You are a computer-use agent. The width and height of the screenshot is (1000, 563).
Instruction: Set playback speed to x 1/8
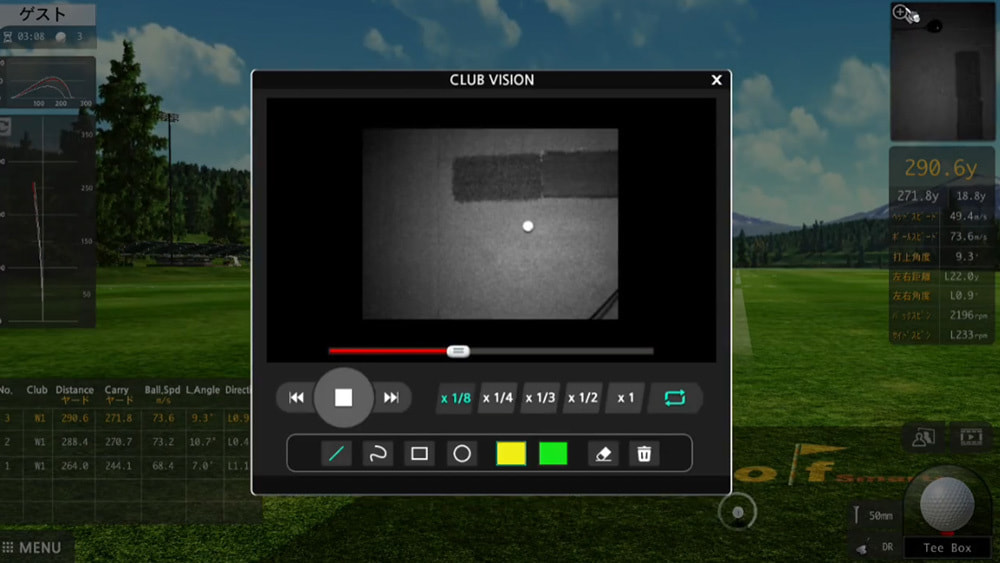click(x=455, y=398)
